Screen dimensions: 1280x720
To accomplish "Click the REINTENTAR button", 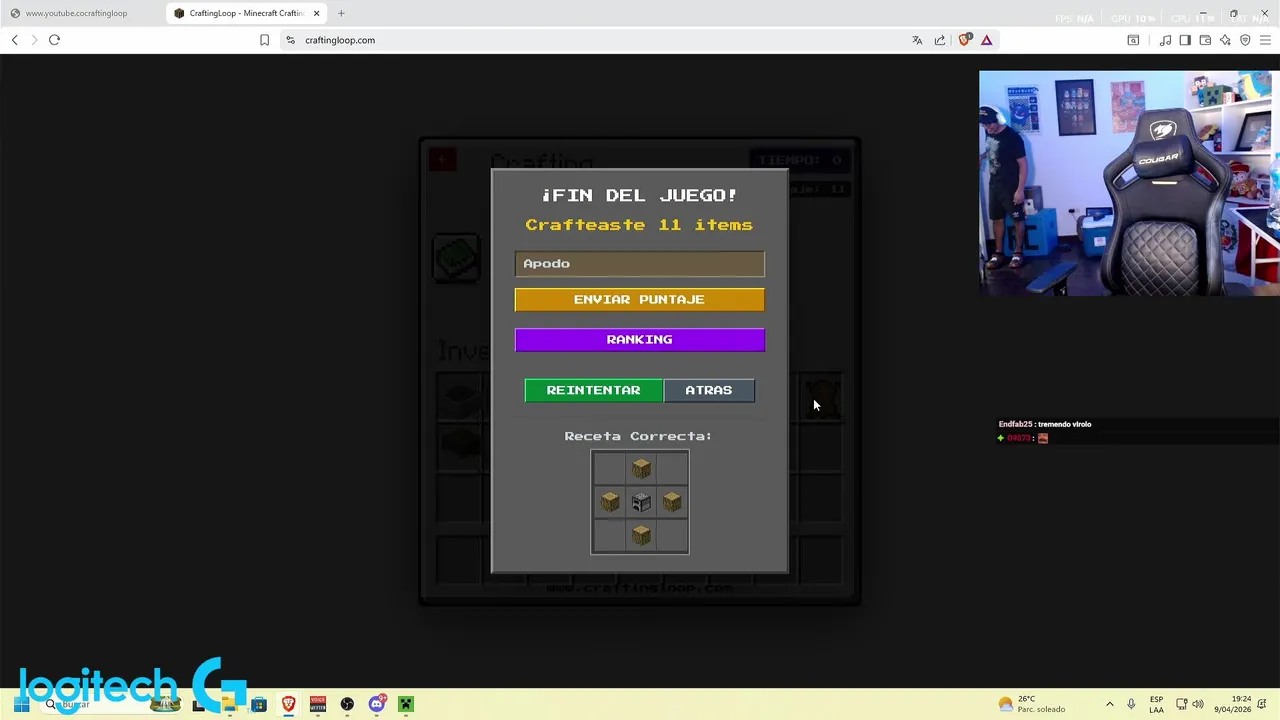I will pos(593,390).
